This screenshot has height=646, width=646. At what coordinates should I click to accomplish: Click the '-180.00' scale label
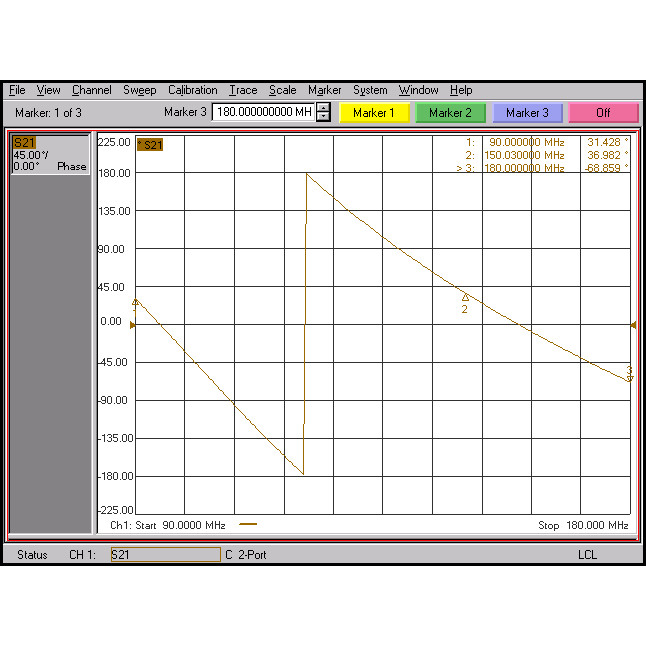coord(116,476)
